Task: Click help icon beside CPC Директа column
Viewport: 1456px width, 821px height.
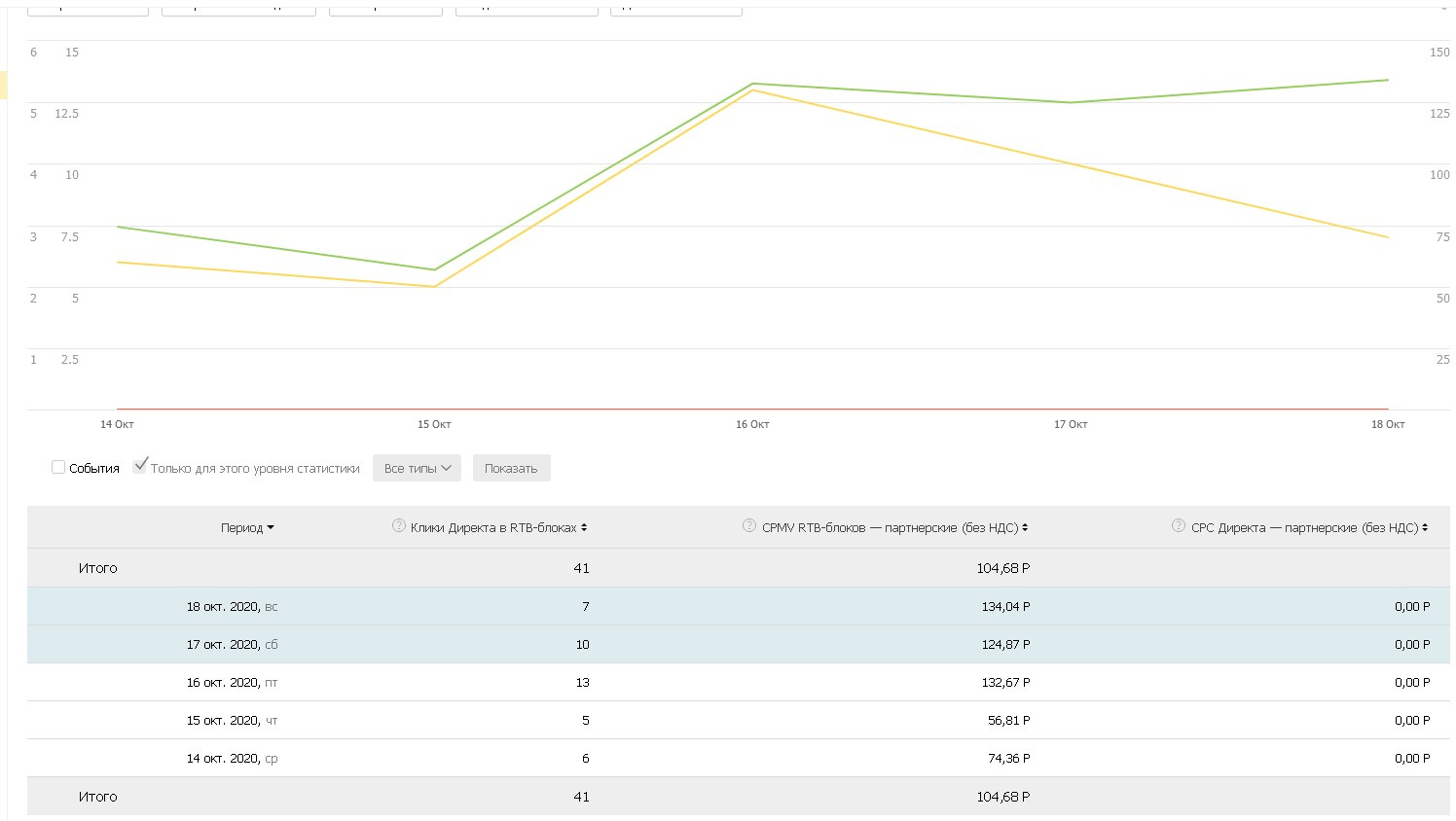Action: pyautogui.click(x=1178, y=526)
